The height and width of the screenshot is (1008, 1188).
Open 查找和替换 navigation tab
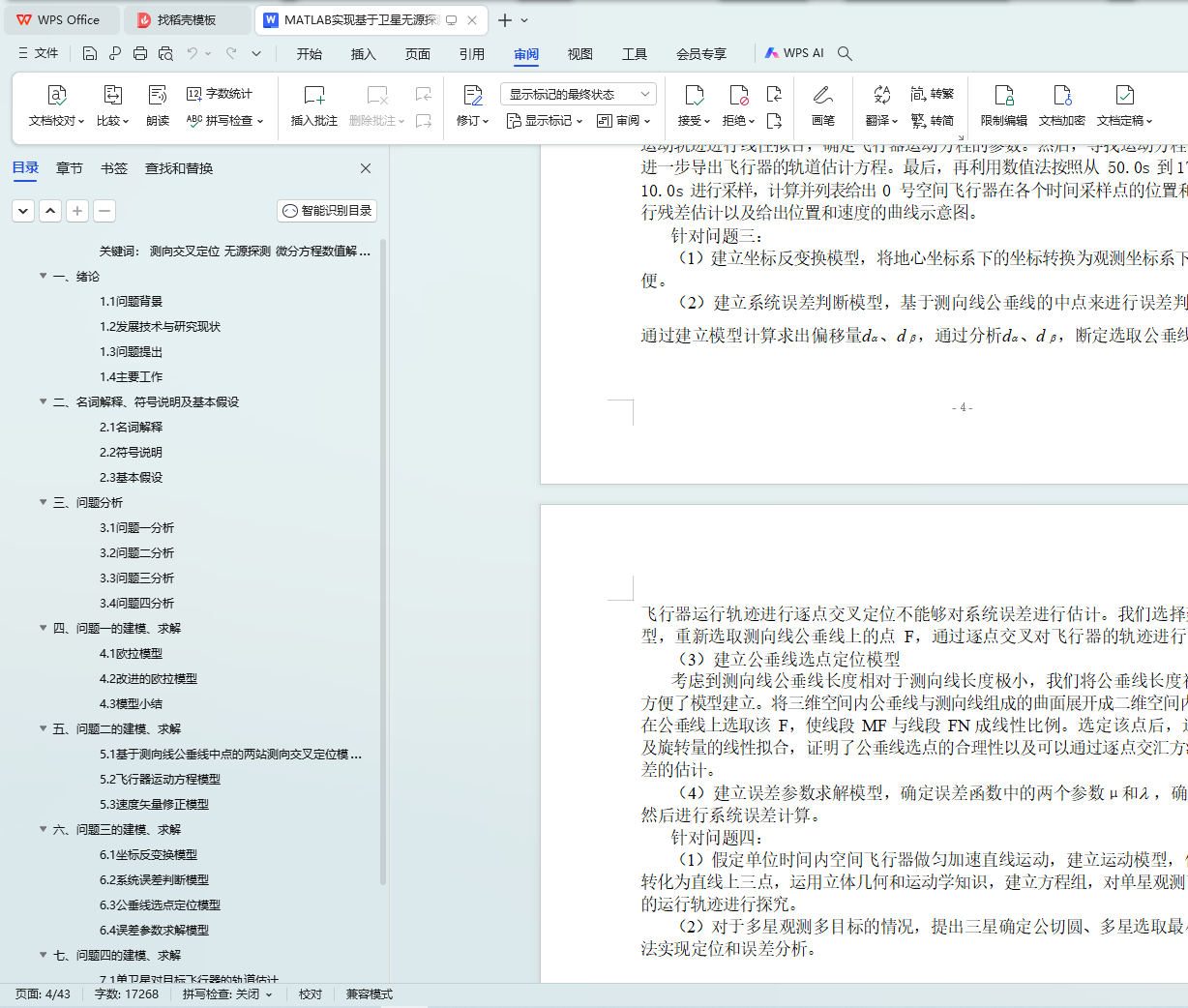[179, 168]
